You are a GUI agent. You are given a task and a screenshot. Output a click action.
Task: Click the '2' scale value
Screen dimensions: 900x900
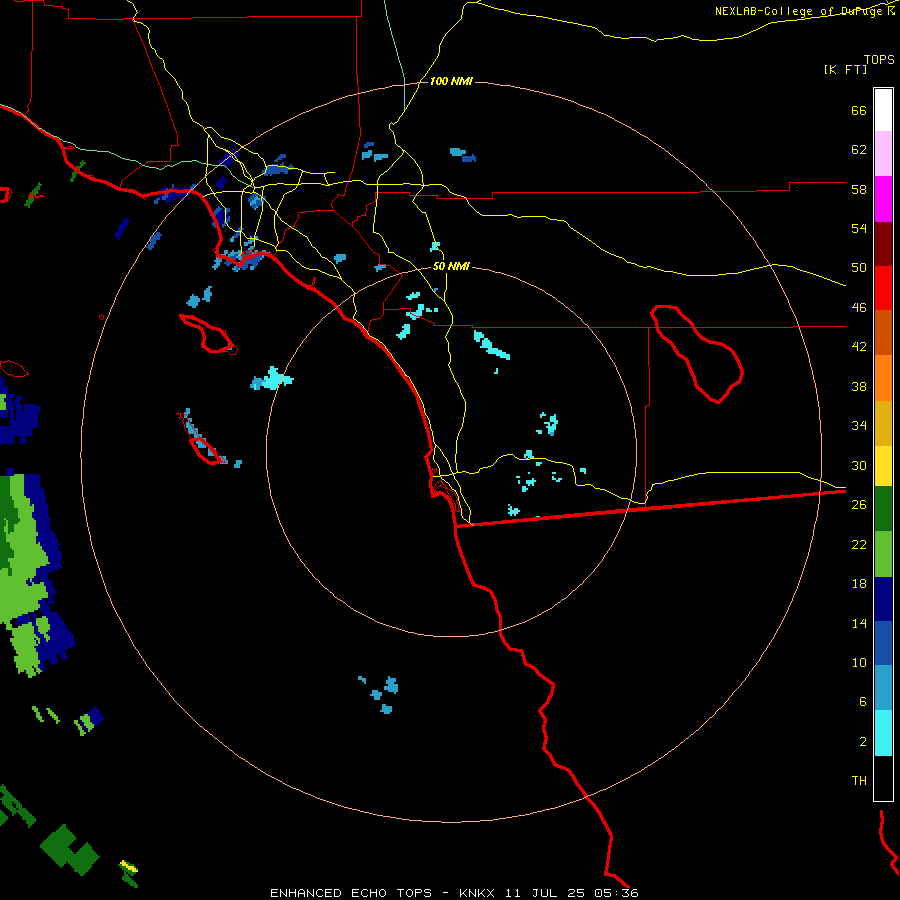pos(862,742)
